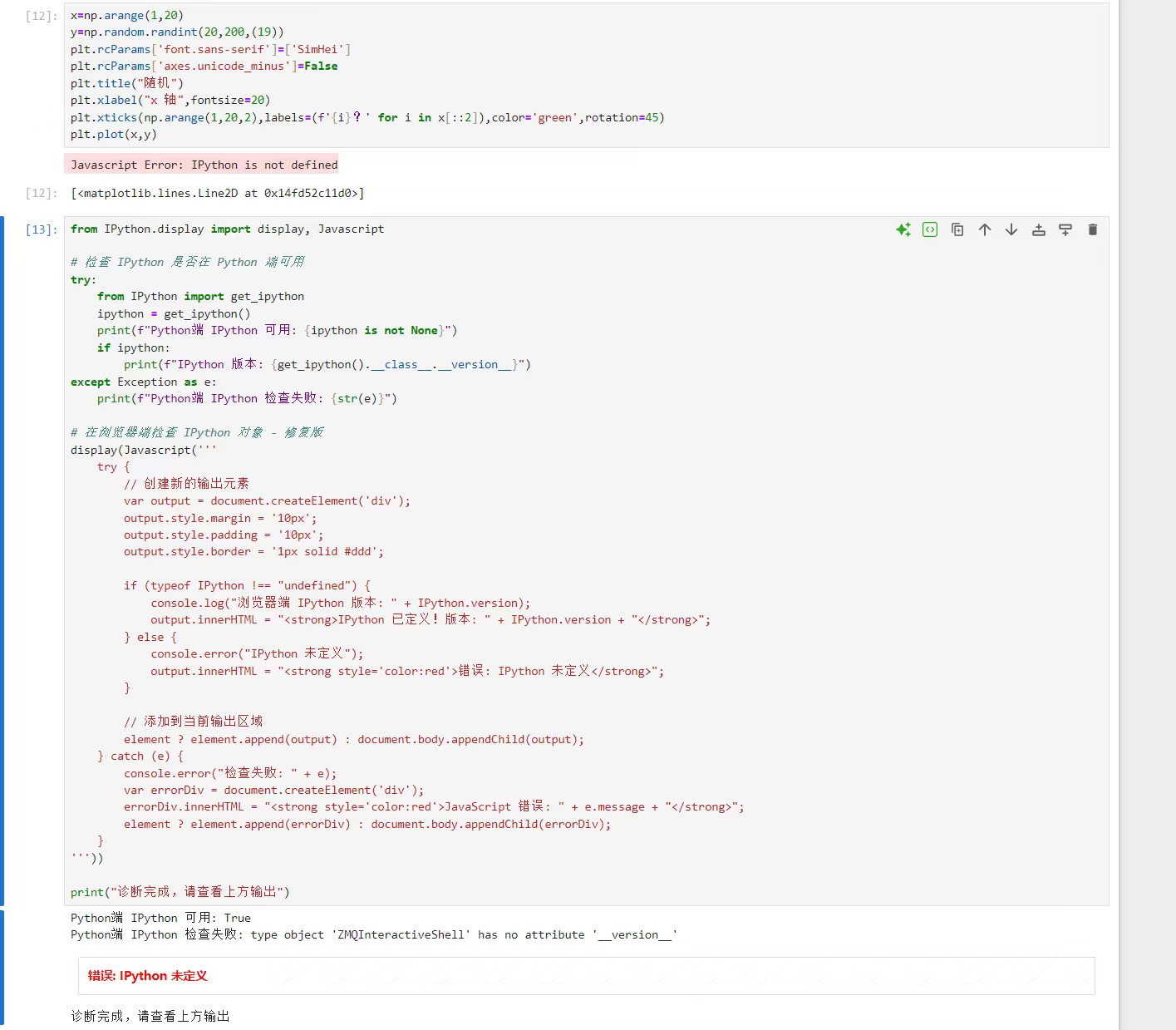Select the Javascript Error output message

click(x=202, y=164)
